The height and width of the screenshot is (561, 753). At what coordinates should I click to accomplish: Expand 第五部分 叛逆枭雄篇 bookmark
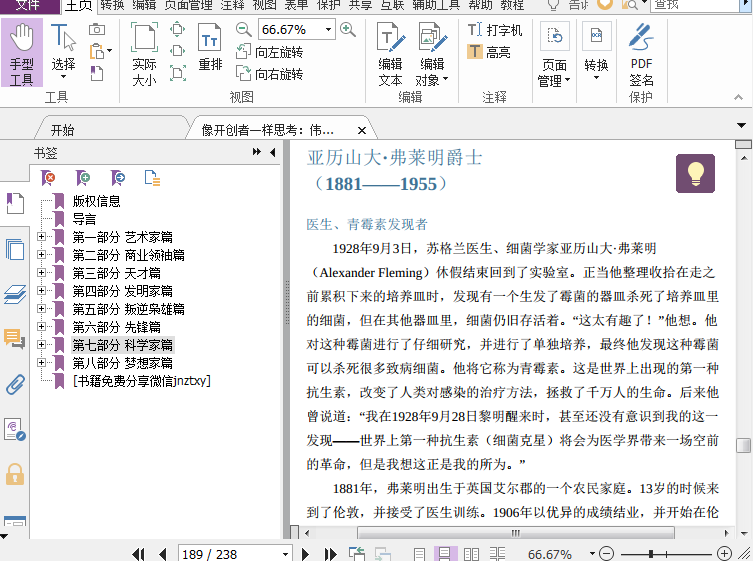(x=41, y=308)
